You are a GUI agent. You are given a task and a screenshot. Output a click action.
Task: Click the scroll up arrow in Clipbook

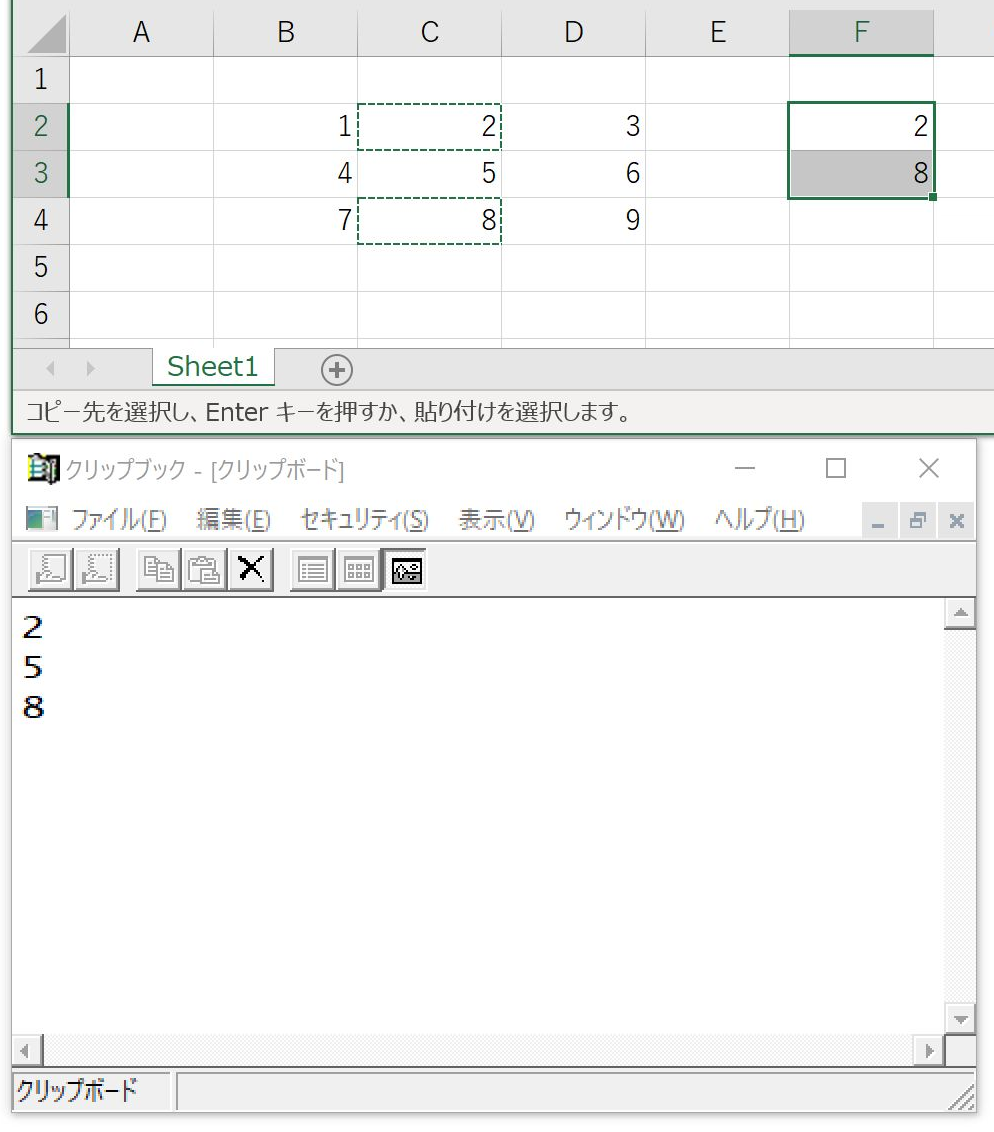tap(960, 614)
